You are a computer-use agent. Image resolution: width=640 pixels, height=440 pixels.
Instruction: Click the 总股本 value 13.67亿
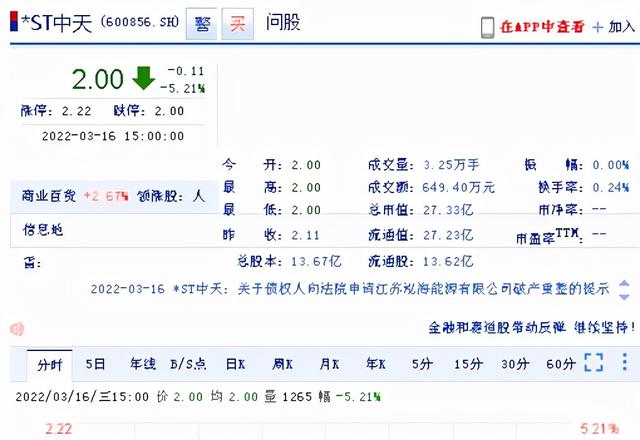pos(316,261)
